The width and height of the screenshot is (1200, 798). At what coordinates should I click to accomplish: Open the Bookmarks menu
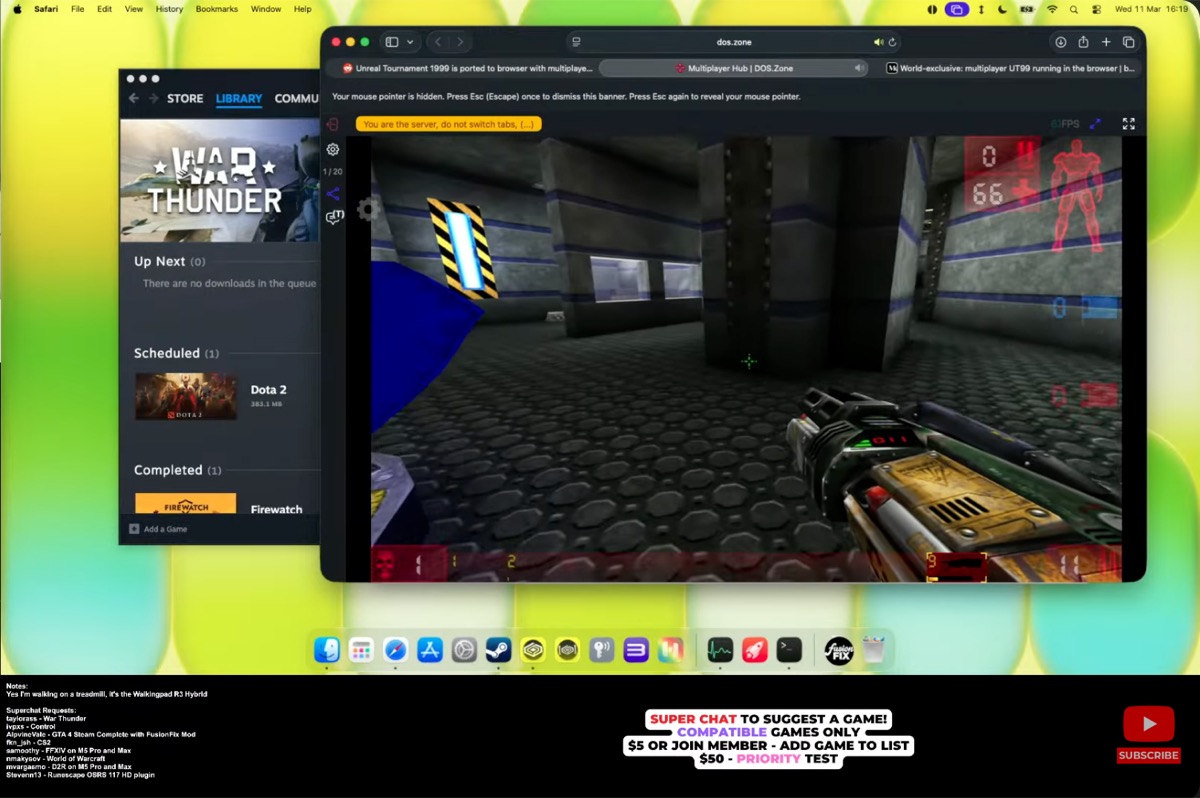[x=217, y=9]
